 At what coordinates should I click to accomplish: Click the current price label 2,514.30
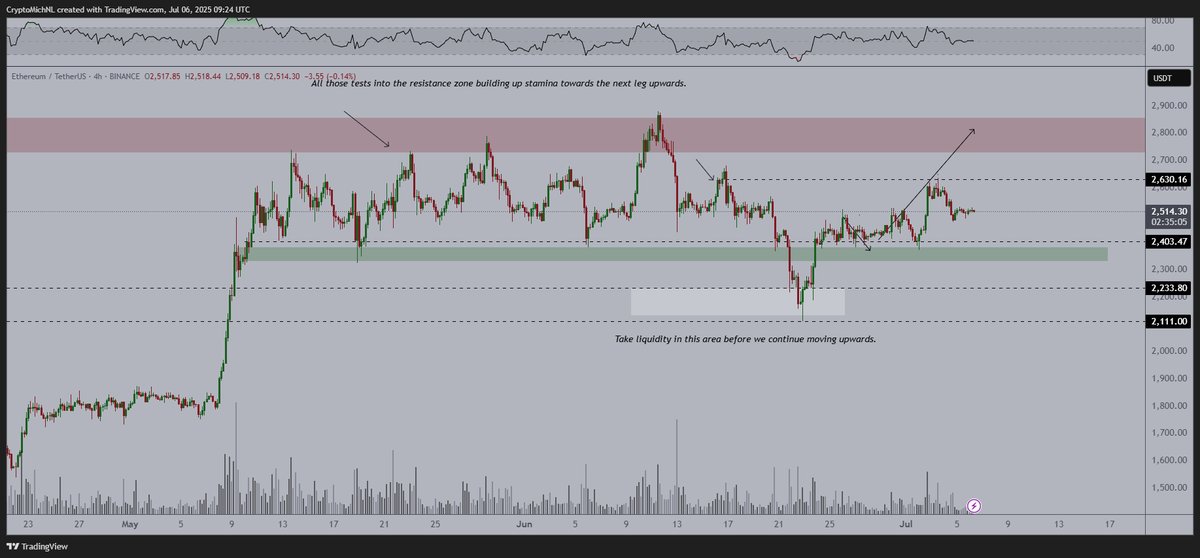(1168, 212)
